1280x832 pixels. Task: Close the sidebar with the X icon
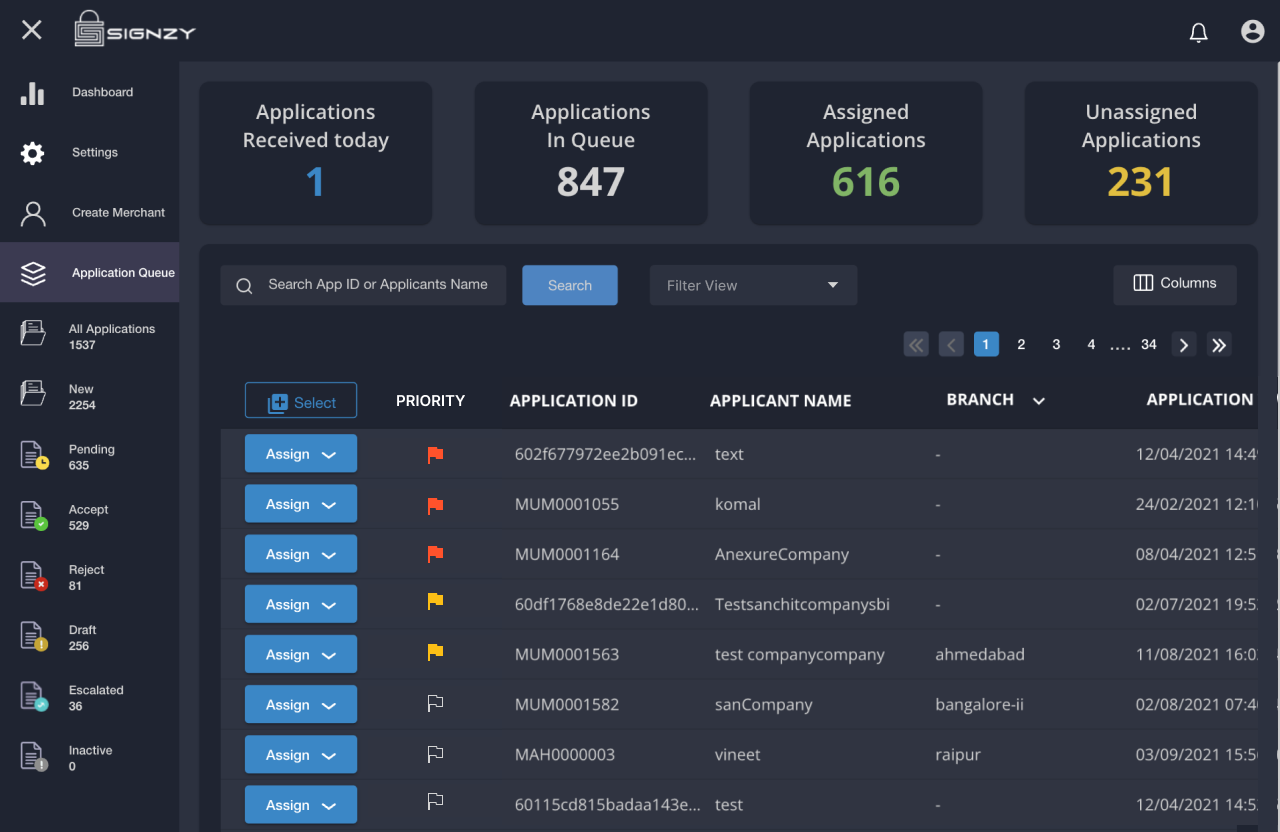[32, 30]
